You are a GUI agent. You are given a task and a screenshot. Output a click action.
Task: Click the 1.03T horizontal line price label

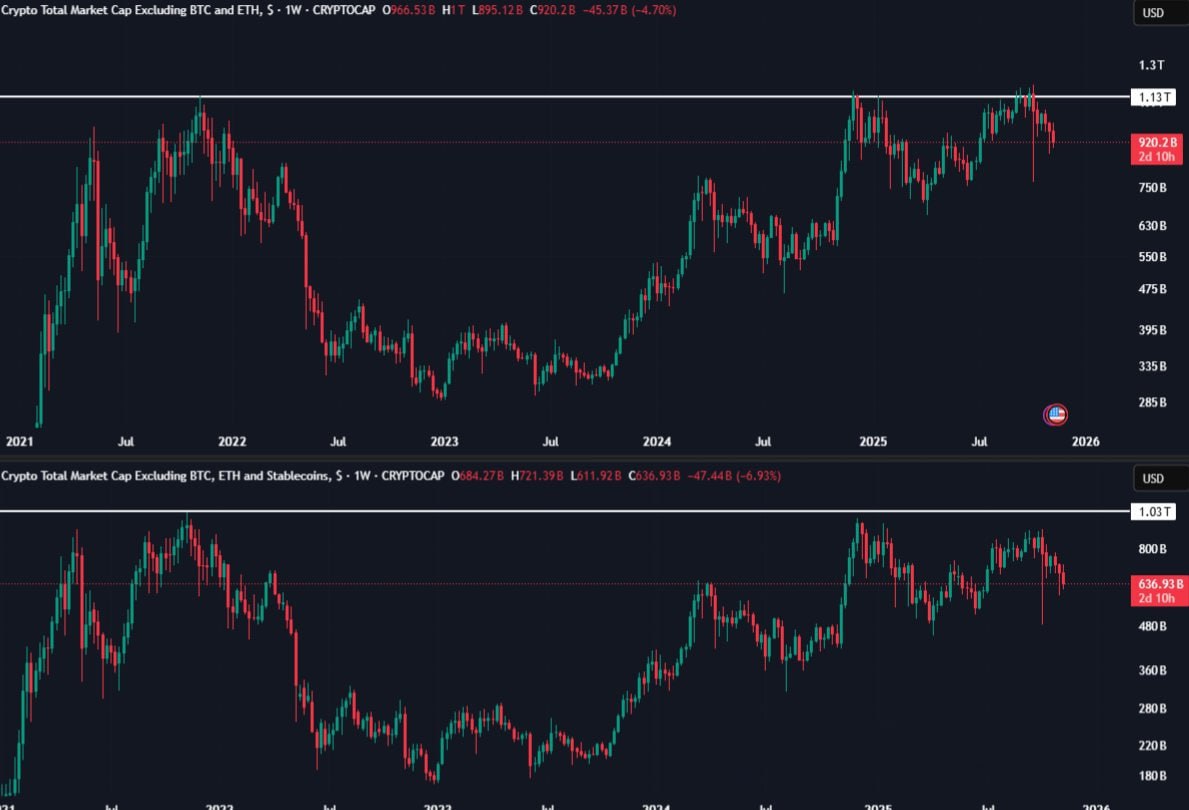click(x=1153, y=512)
